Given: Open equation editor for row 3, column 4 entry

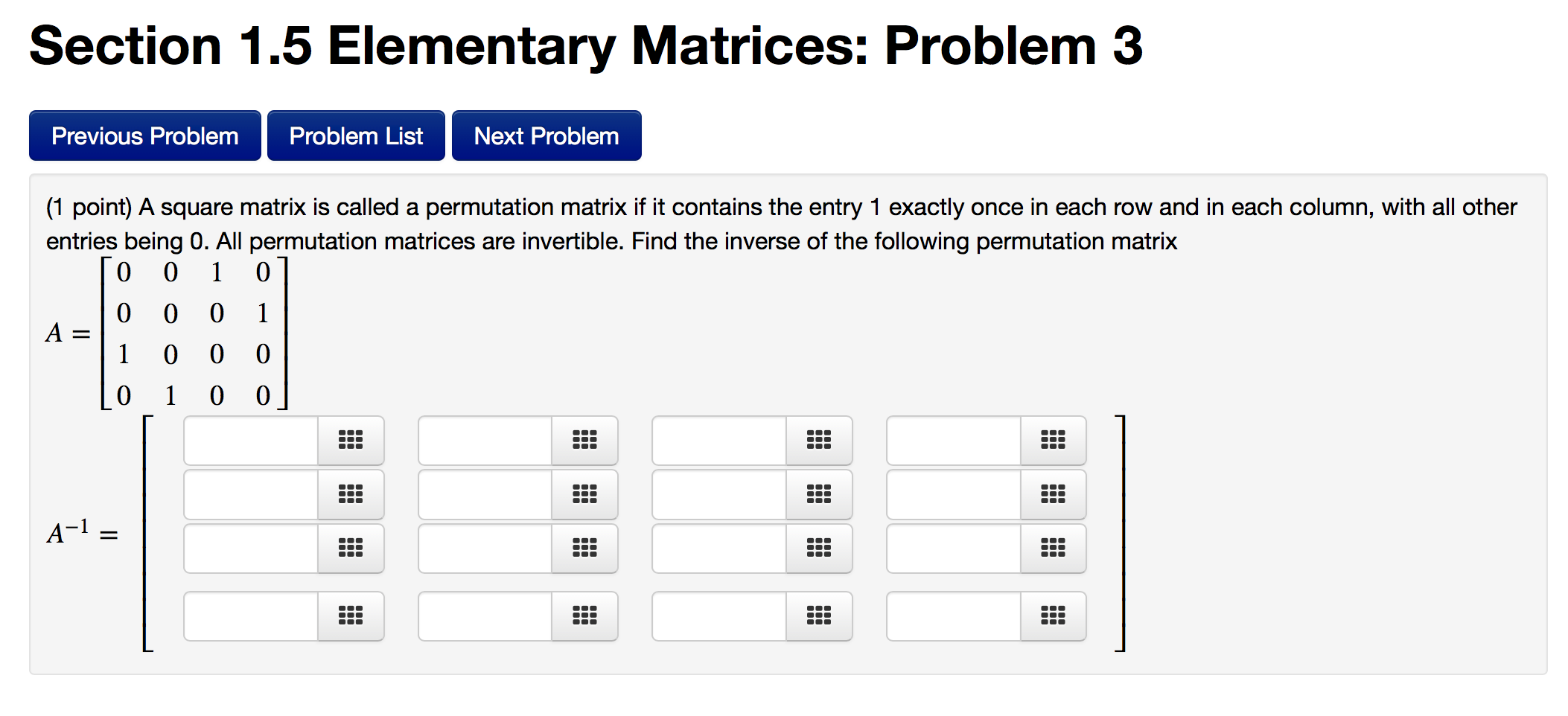Looking at the screenshot, I should click(1054, 548).
